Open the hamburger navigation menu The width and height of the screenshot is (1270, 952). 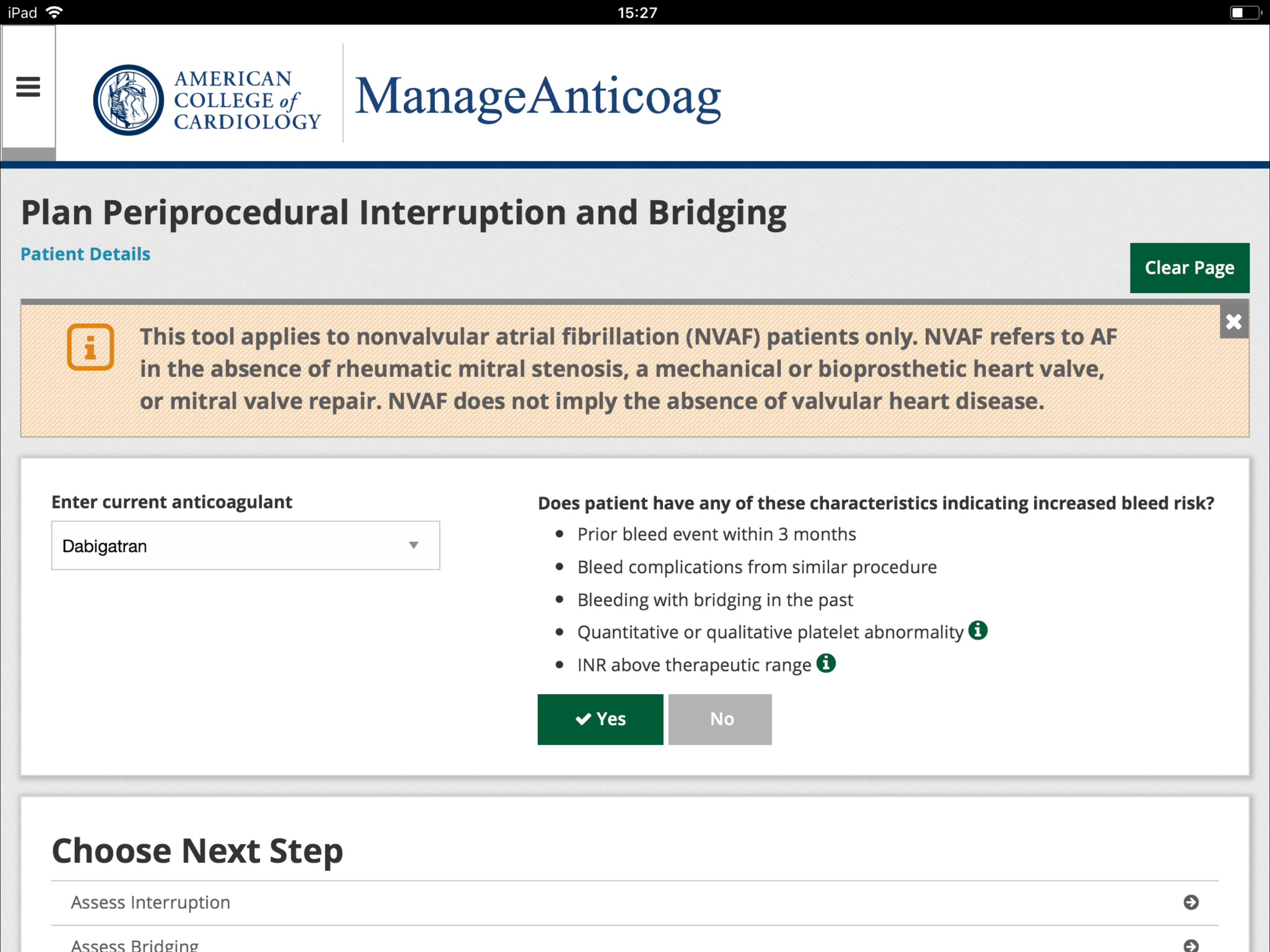click(x=28, y=87)
